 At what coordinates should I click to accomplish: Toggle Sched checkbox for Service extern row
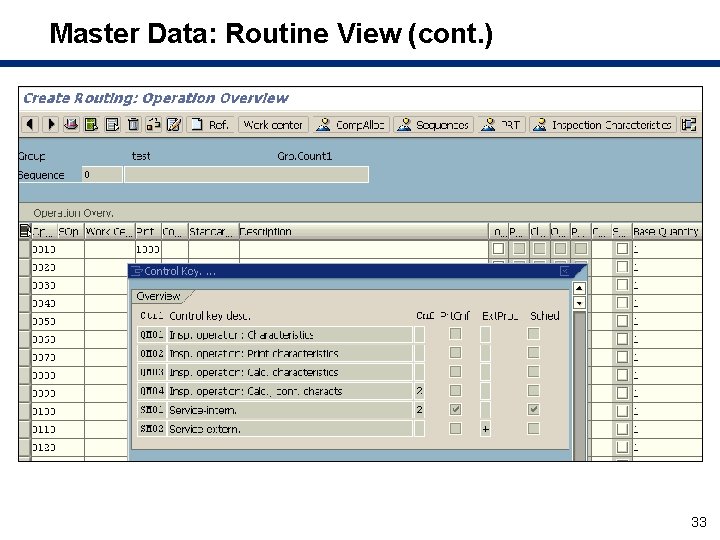click(x=533, y=428)
